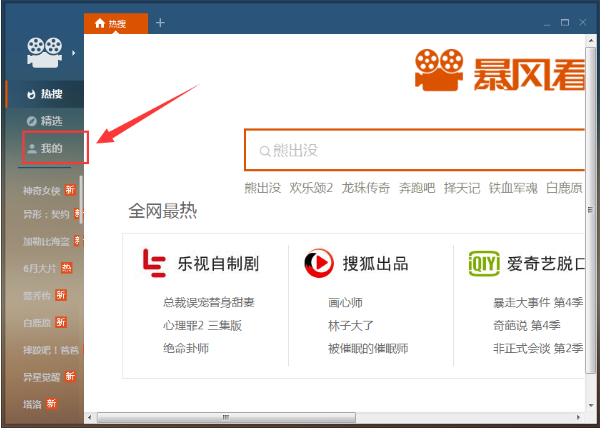
Task: Click 奔跑吧 hot search keyword
Action: pos(417,188)
